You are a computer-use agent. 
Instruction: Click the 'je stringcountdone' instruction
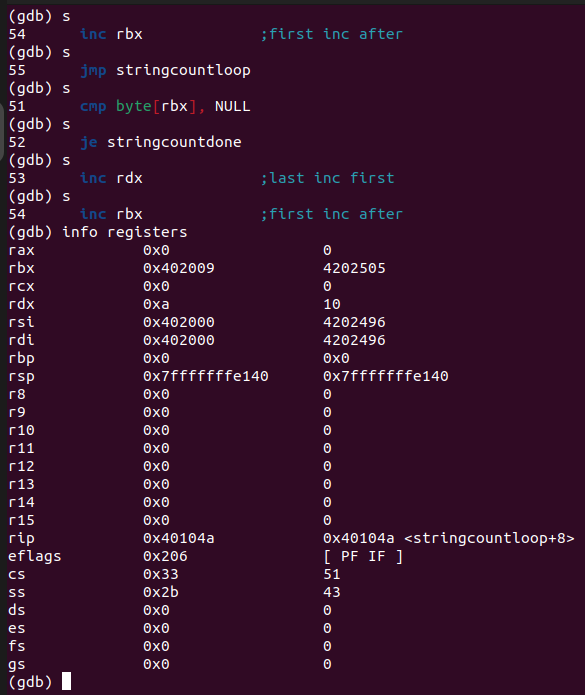pyautogui.click(x=160, y=142)
